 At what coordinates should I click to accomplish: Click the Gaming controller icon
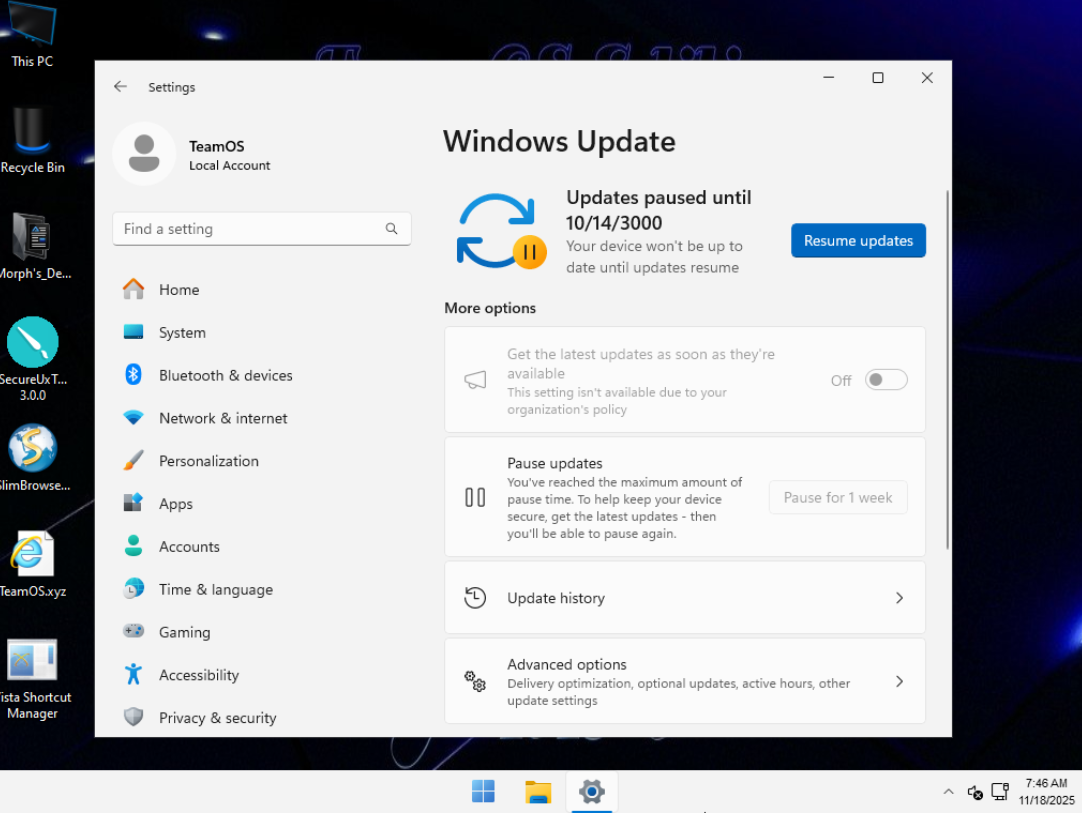pos(133,632)
